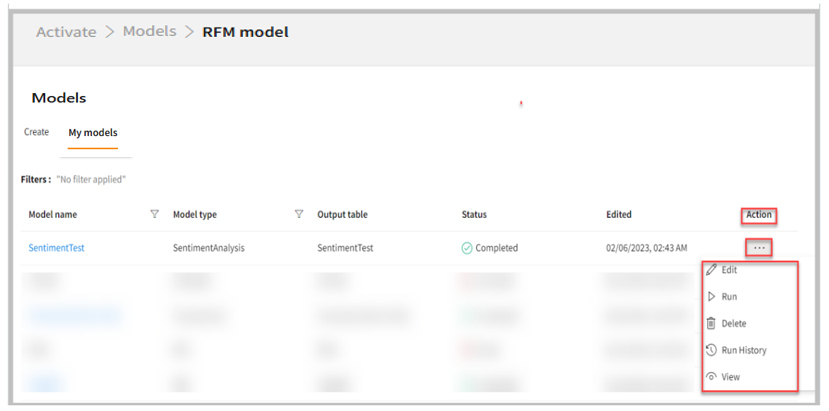Click the Models page heading
Screen dimensions: 829x411
point(59,98)
